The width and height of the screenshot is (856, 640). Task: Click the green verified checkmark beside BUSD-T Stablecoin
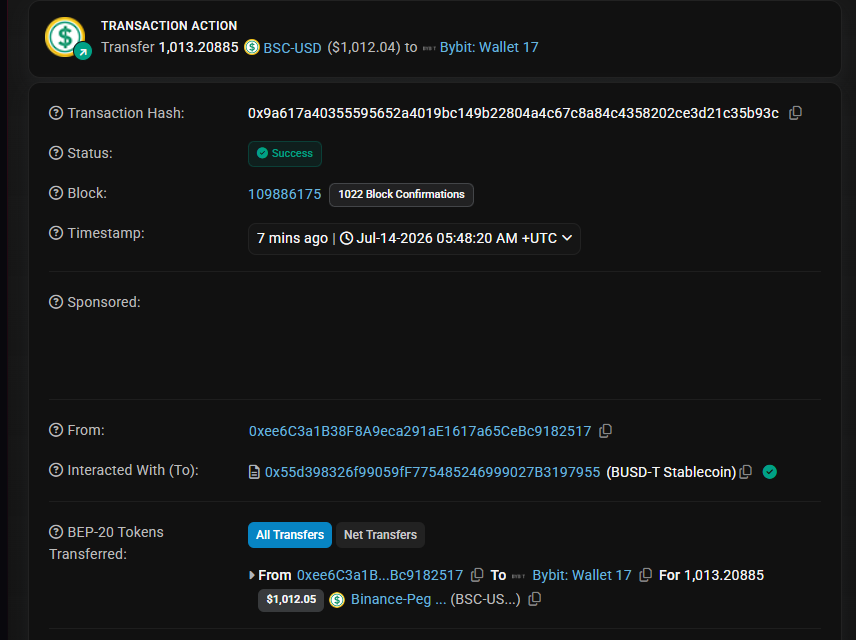770,472
